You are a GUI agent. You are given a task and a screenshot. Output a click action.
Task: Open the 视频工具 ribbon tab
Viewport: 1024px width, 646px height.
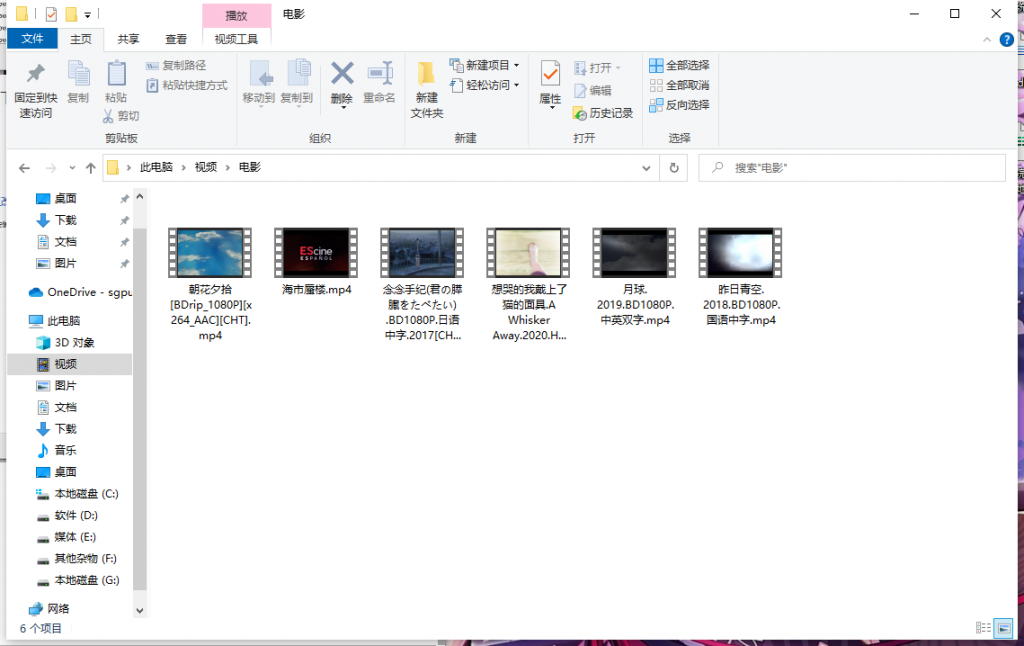(236, 39)
